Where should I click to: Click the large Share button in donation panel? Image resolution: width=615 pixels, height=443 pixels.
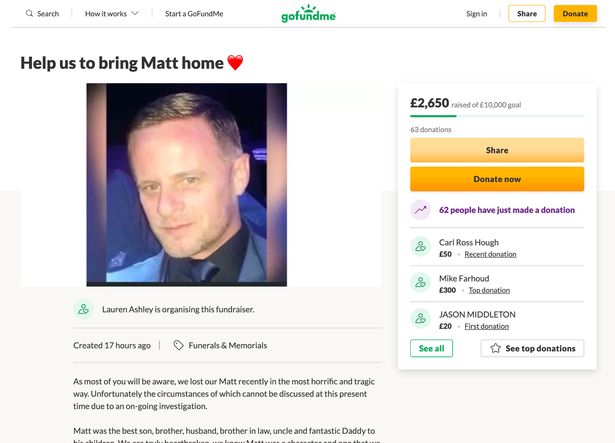click(x=497, y=150)
